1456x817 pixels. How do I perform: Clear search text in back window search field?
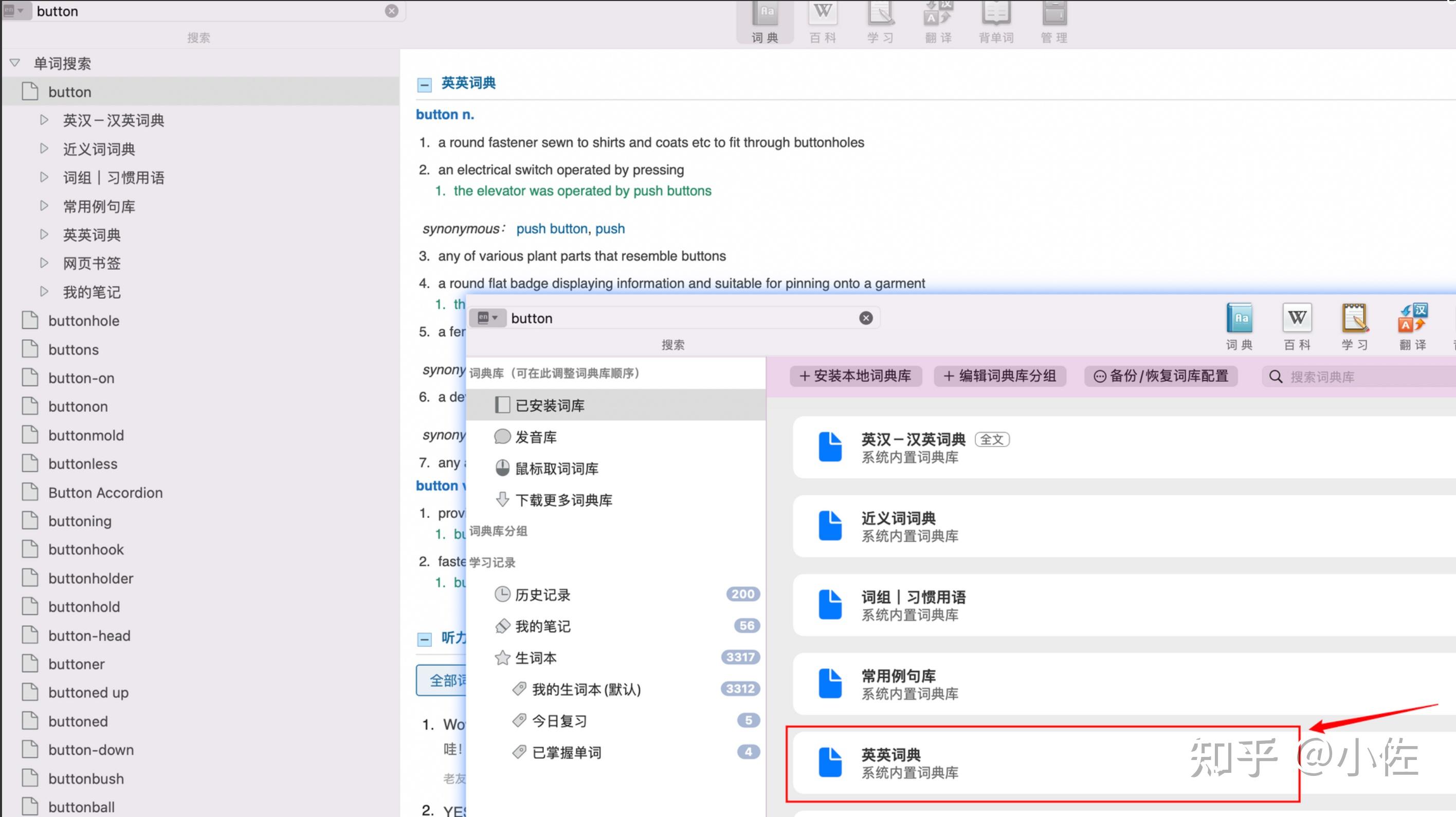pos(391,11)
